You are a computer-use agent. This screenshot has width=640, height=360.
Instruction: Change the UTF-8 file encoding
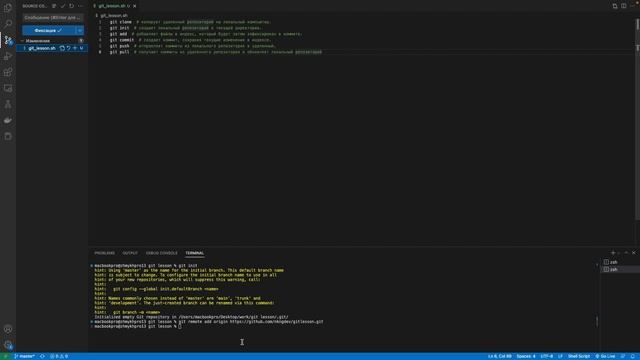point(547,356)
